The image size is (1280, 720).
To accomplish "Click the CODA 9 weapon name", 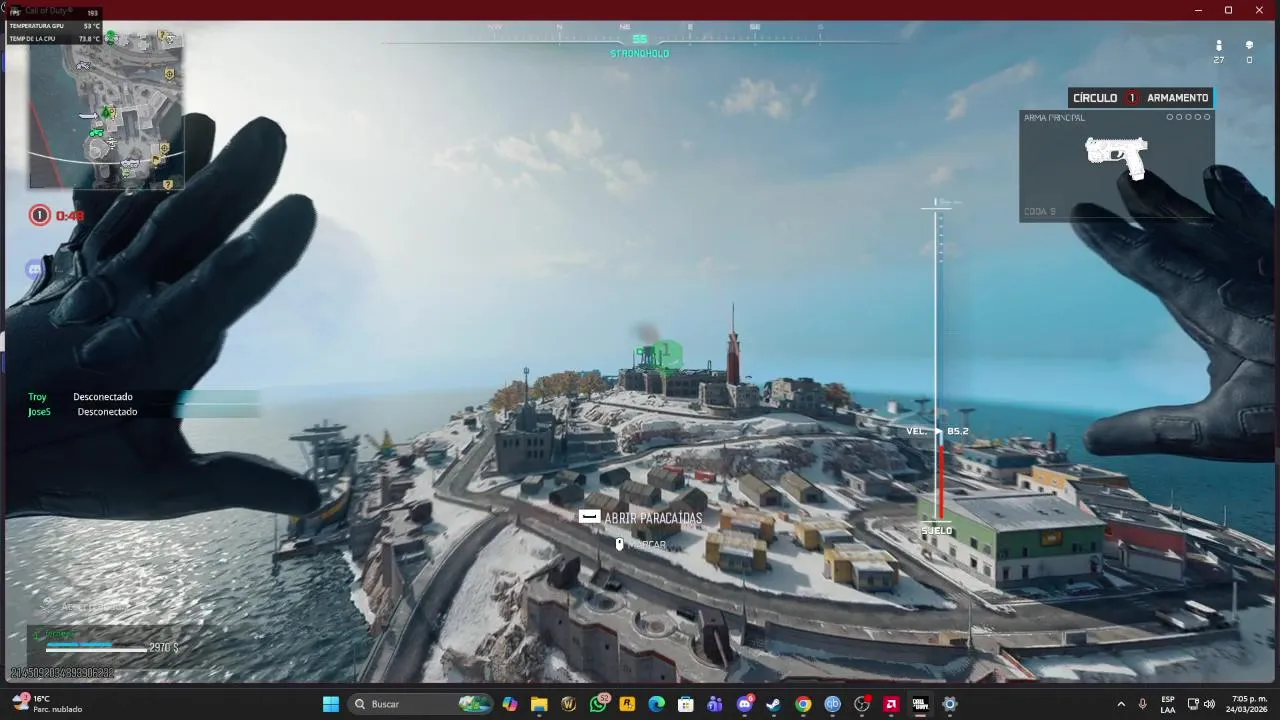I will click(1039, 212).
